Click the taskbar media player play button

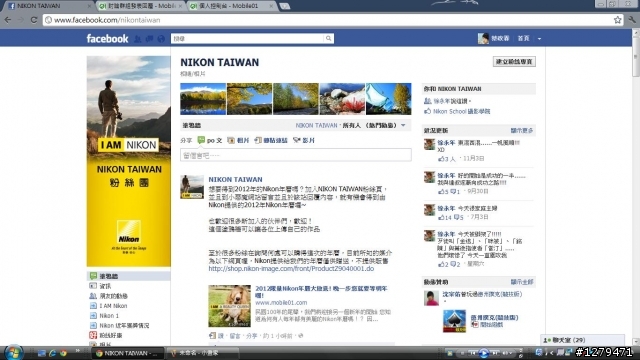pos(483,353)
